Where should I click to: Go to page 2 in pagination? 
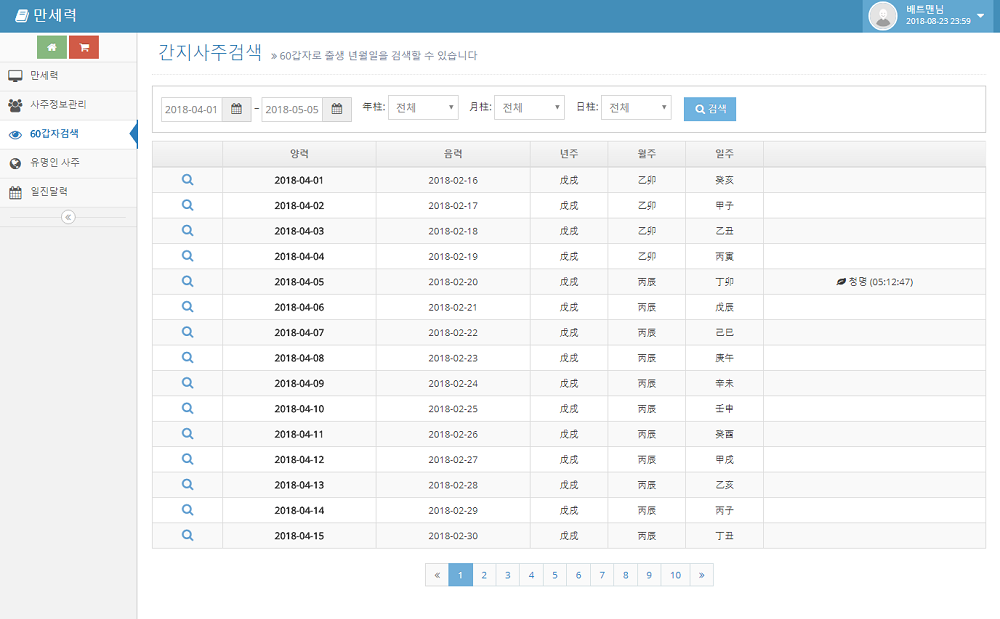484,575
